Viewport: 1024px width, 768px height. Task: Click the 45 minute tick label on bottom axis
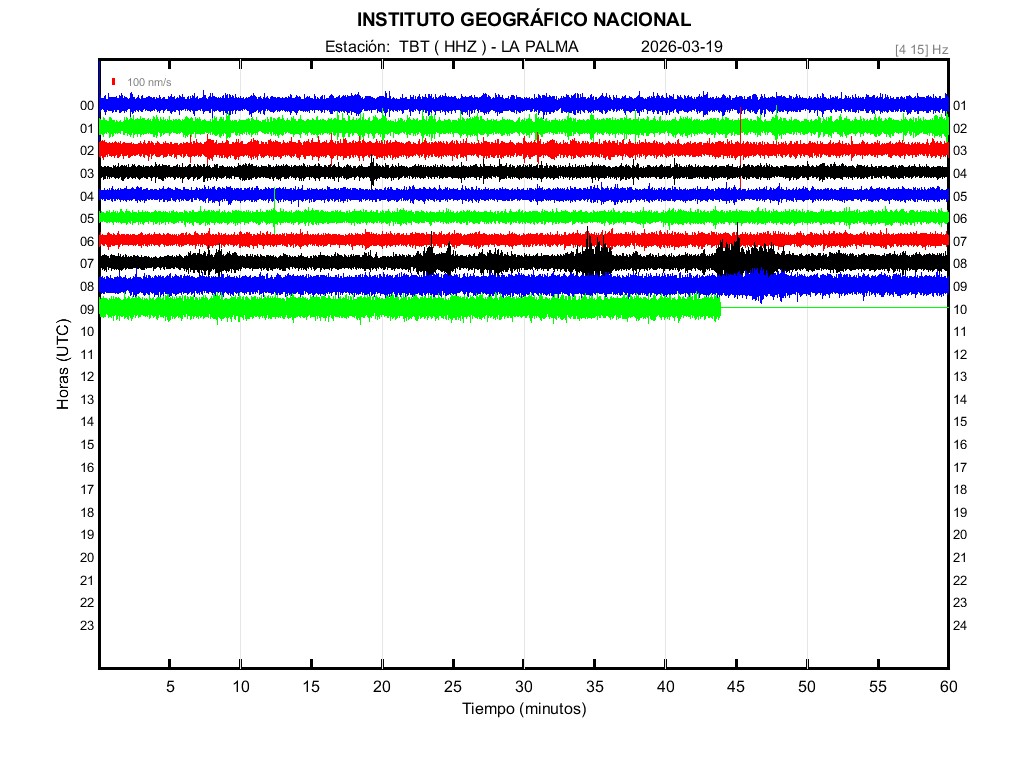point(736,686)
